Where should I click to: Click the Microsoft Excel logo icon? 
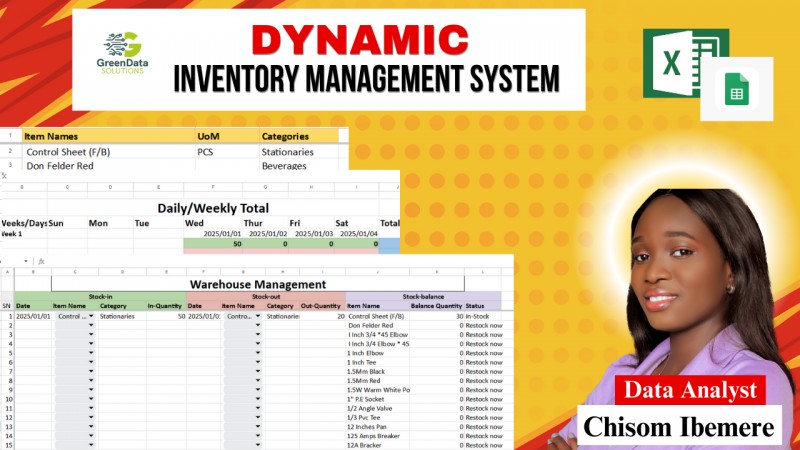click(679, 63)
